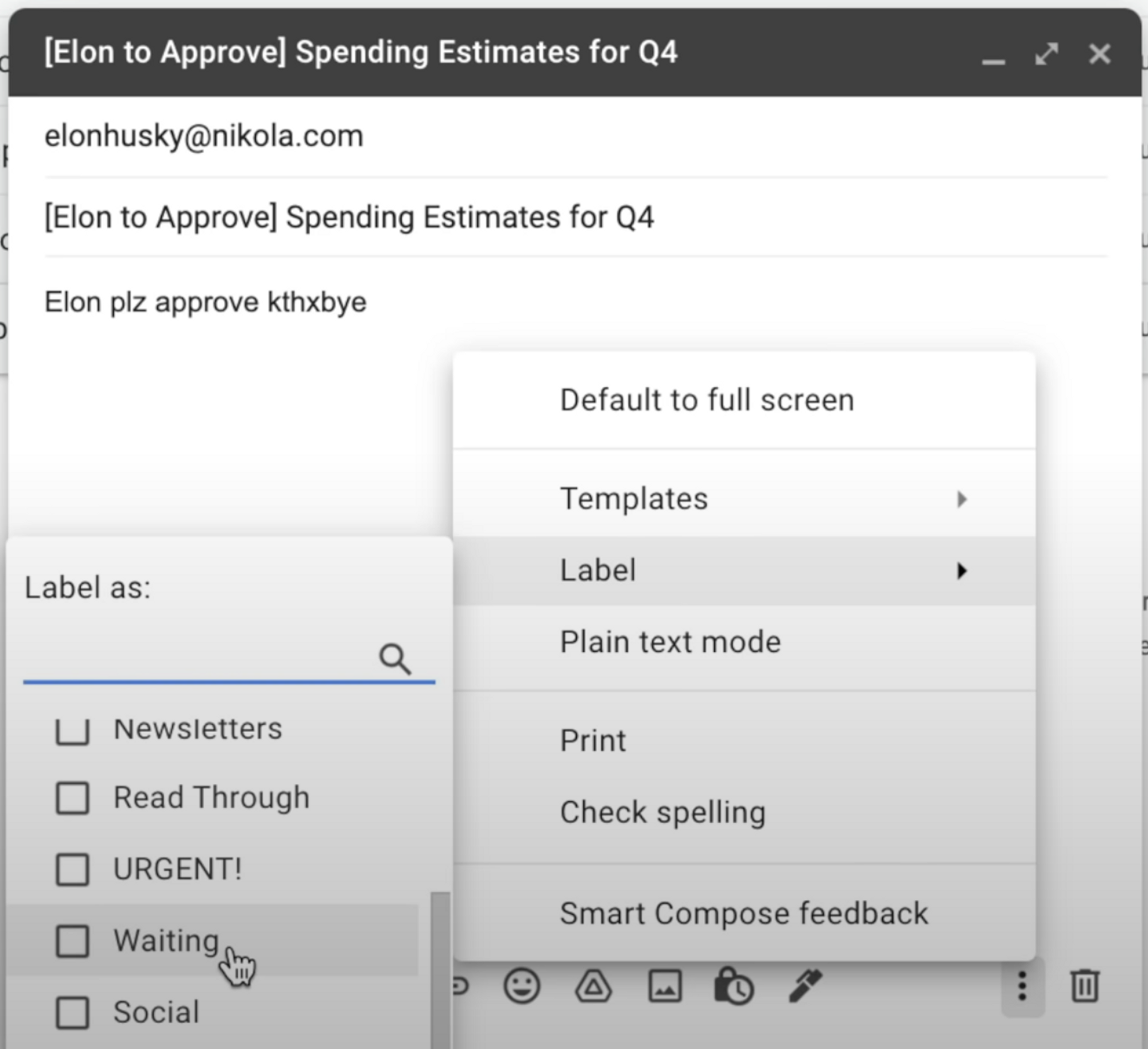1148x1049 pixels.
Task: Discard draft with the trash icon
Action: (x=1085, y=986)
